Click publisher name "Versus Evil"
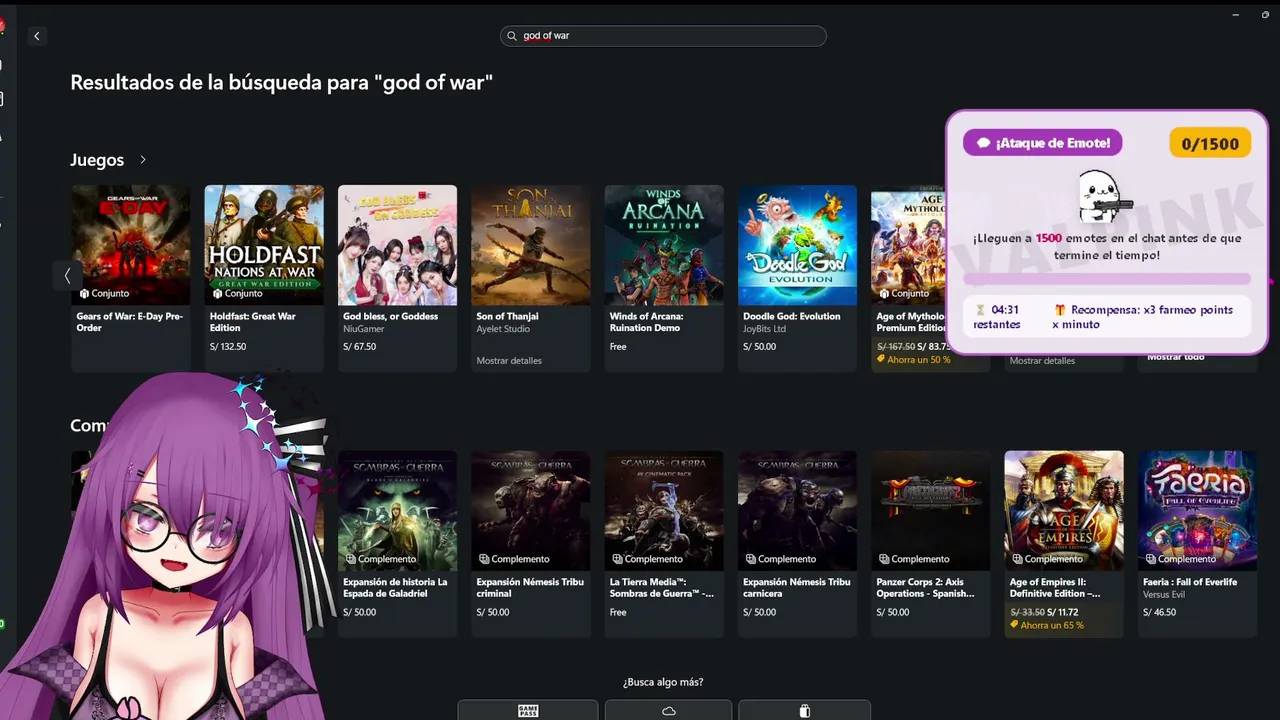Screen dimensions: 1280x720 (1164, 594)
